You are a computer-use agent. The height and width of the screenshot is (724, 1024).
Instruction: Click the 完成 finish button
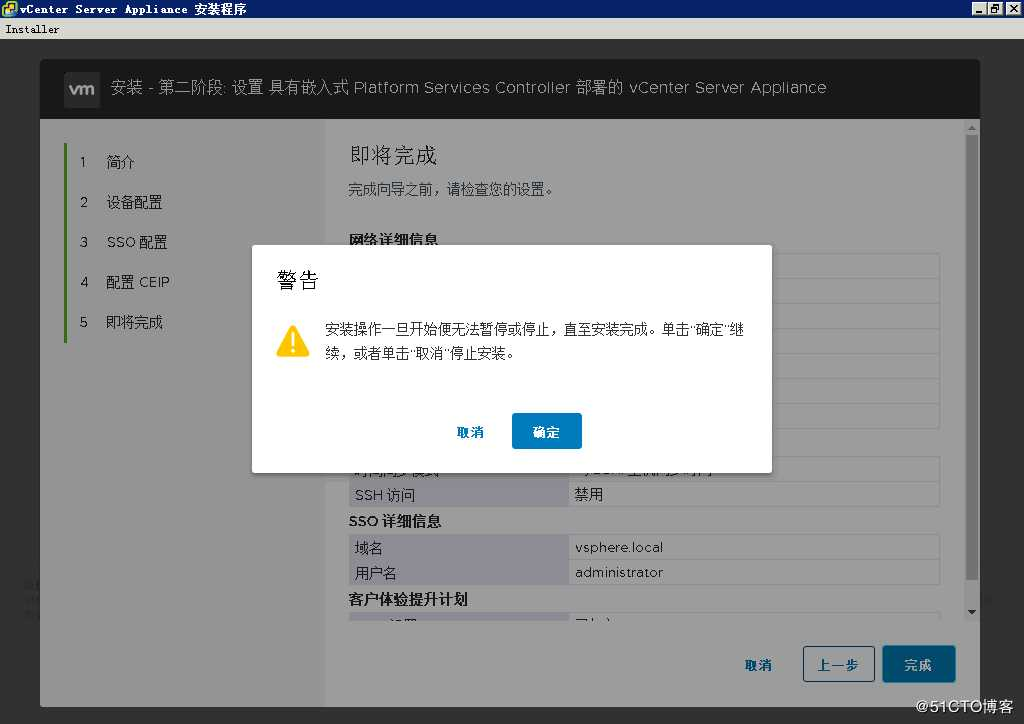coord(918,664)
